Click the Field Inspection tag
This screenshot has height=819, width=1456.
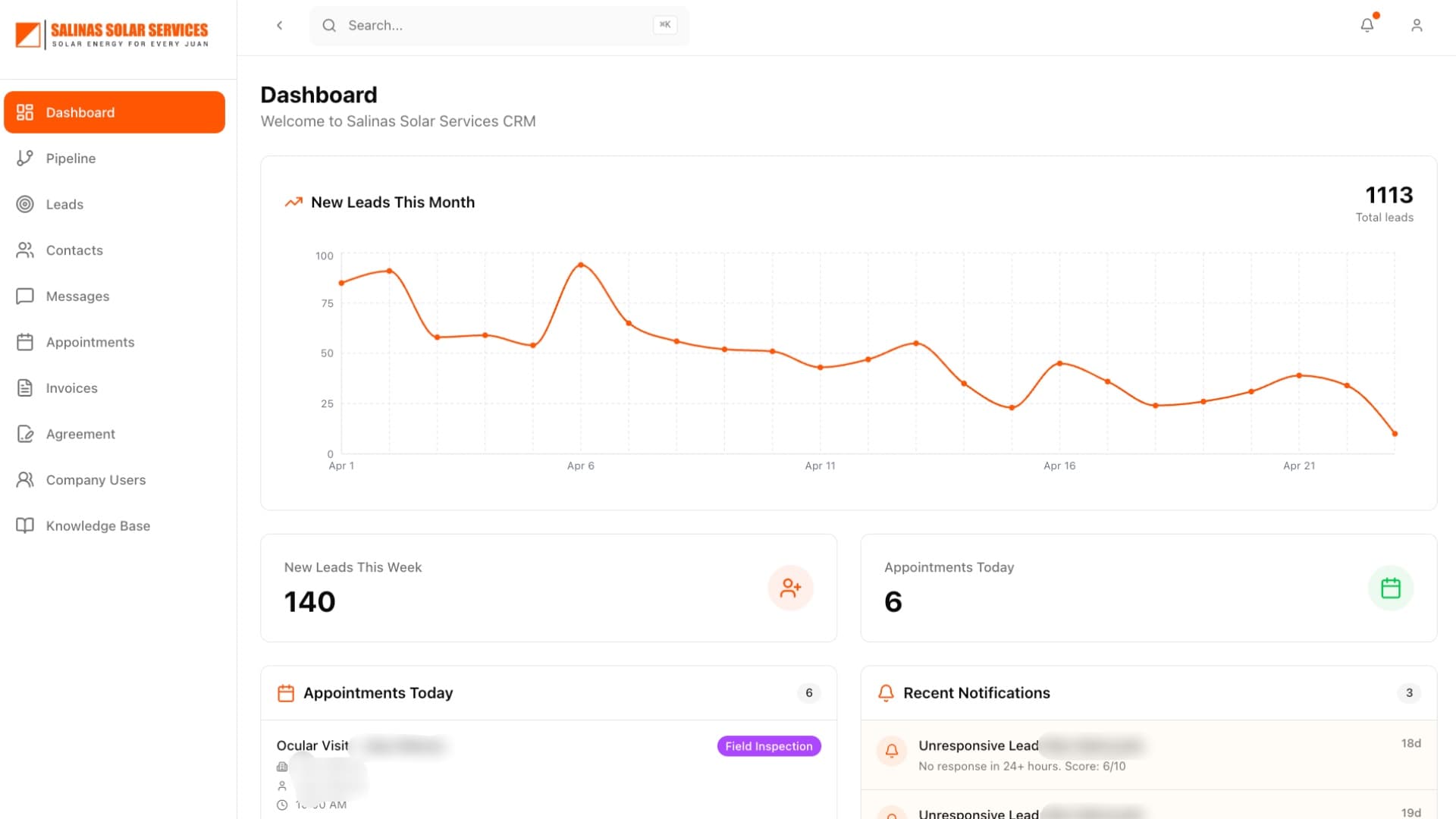coord(768,746)
